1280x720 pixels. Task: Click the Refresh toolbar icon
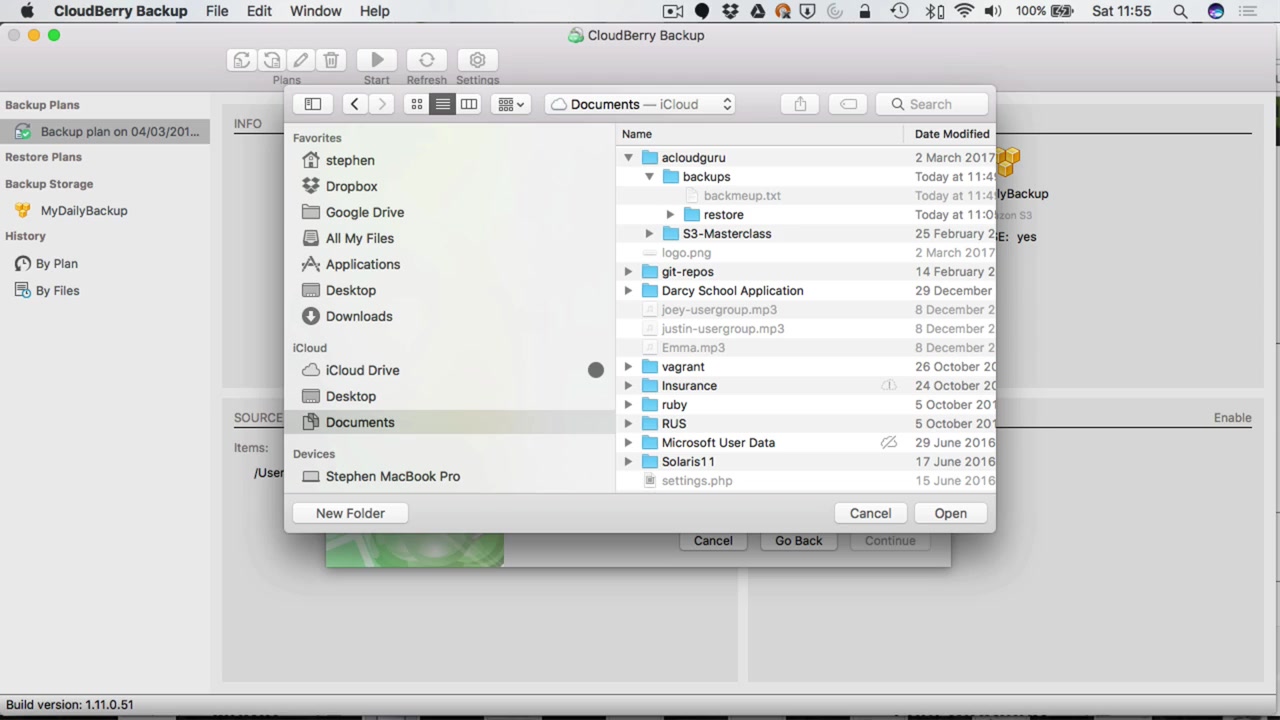(427, 61)
